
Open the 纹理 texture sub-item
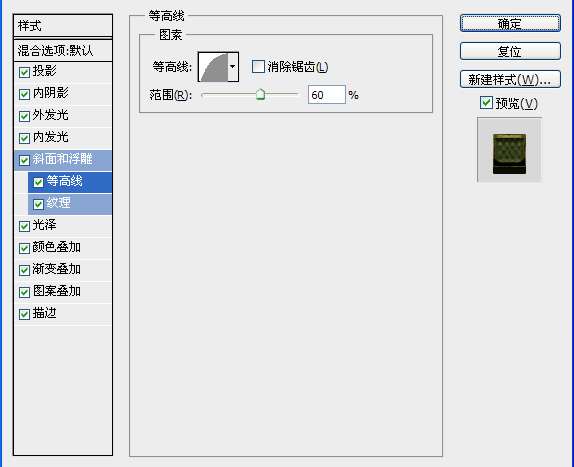point(70,204)
